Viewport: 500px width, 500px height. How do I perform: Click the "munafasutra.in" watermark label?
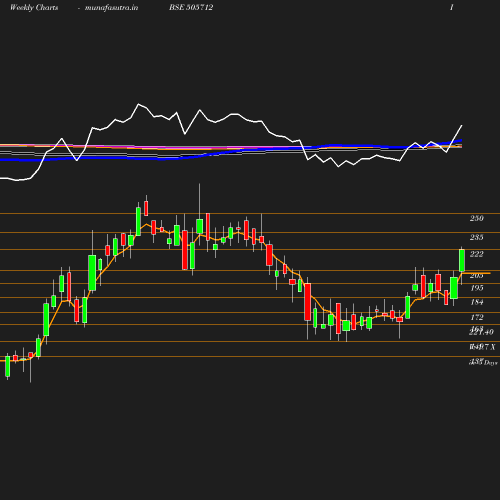coord(111,7)
